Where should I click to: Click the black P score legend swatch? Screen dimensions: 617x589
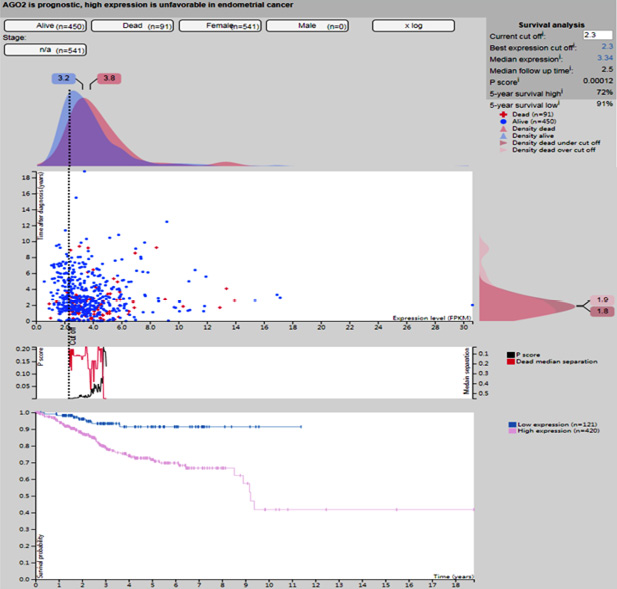[x=511, y=355]
